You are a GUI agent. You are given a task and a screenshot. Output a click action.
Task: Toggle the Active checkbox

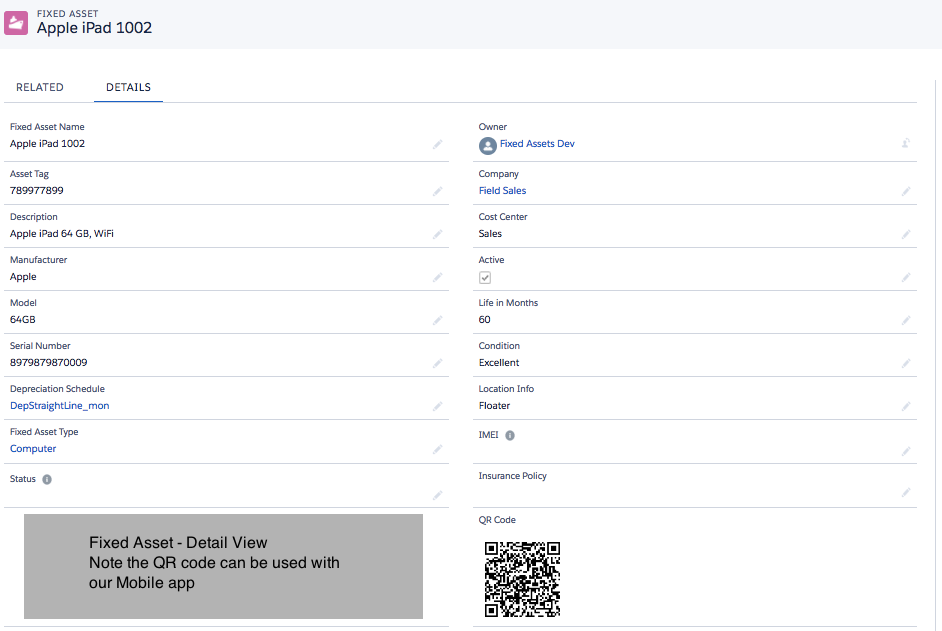coord(485,277)
